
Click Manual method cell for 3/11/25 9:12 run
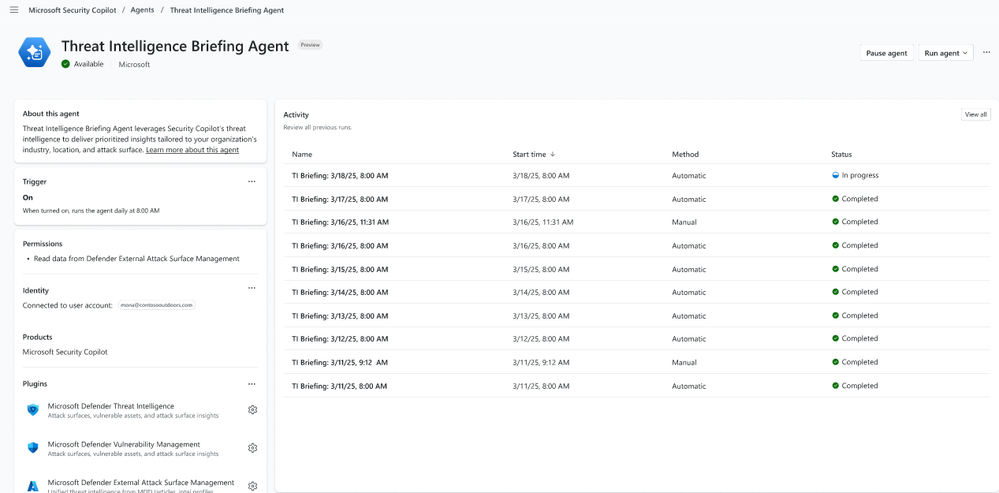[684, 362]
